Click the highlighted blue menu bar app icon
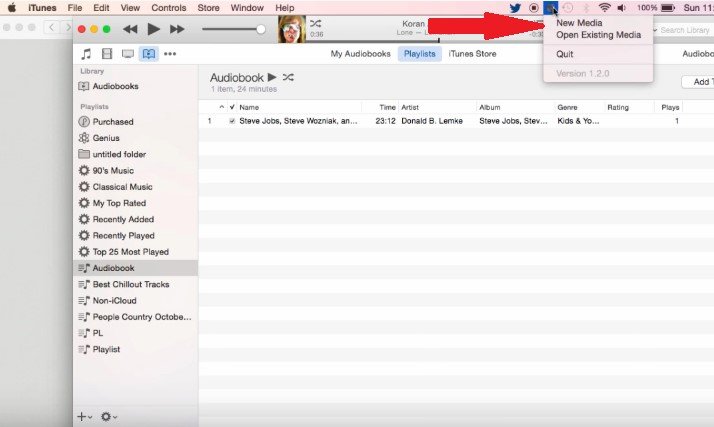 pyautogui.click(x=551, y=8)
